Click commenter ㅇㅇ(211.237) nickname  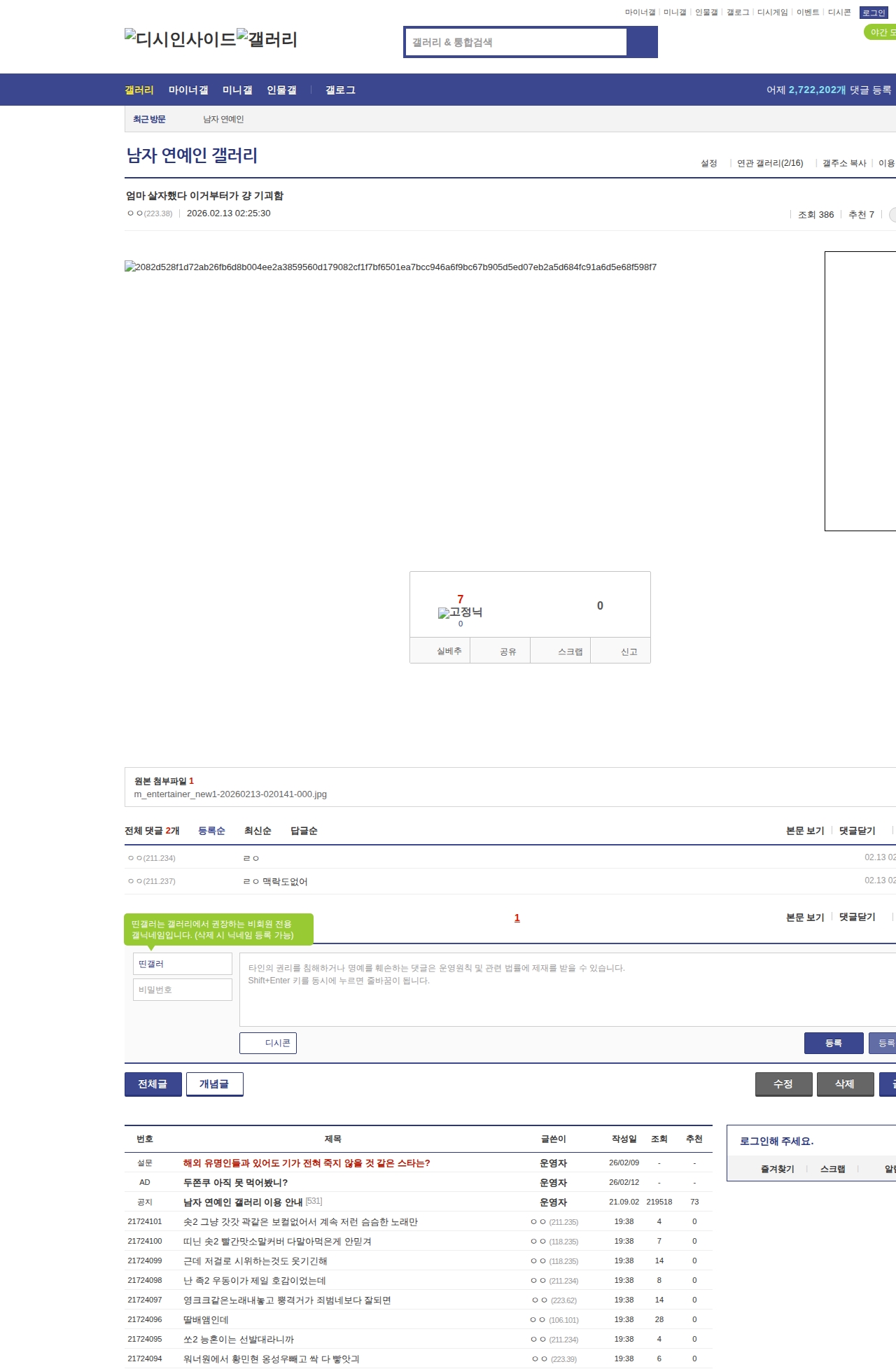click(151, 881)
